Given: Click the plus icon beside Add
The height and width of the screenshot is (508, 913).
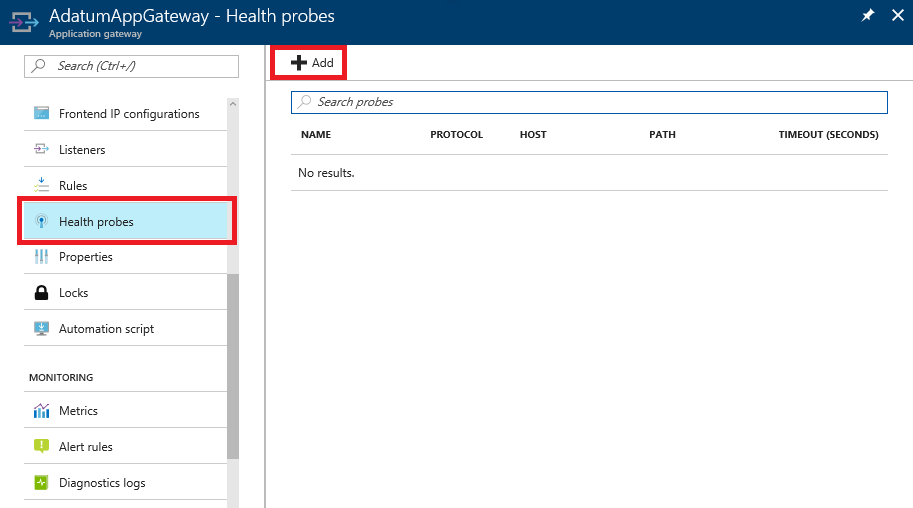Looking at the screenshot, I should (x=299, y=62).
